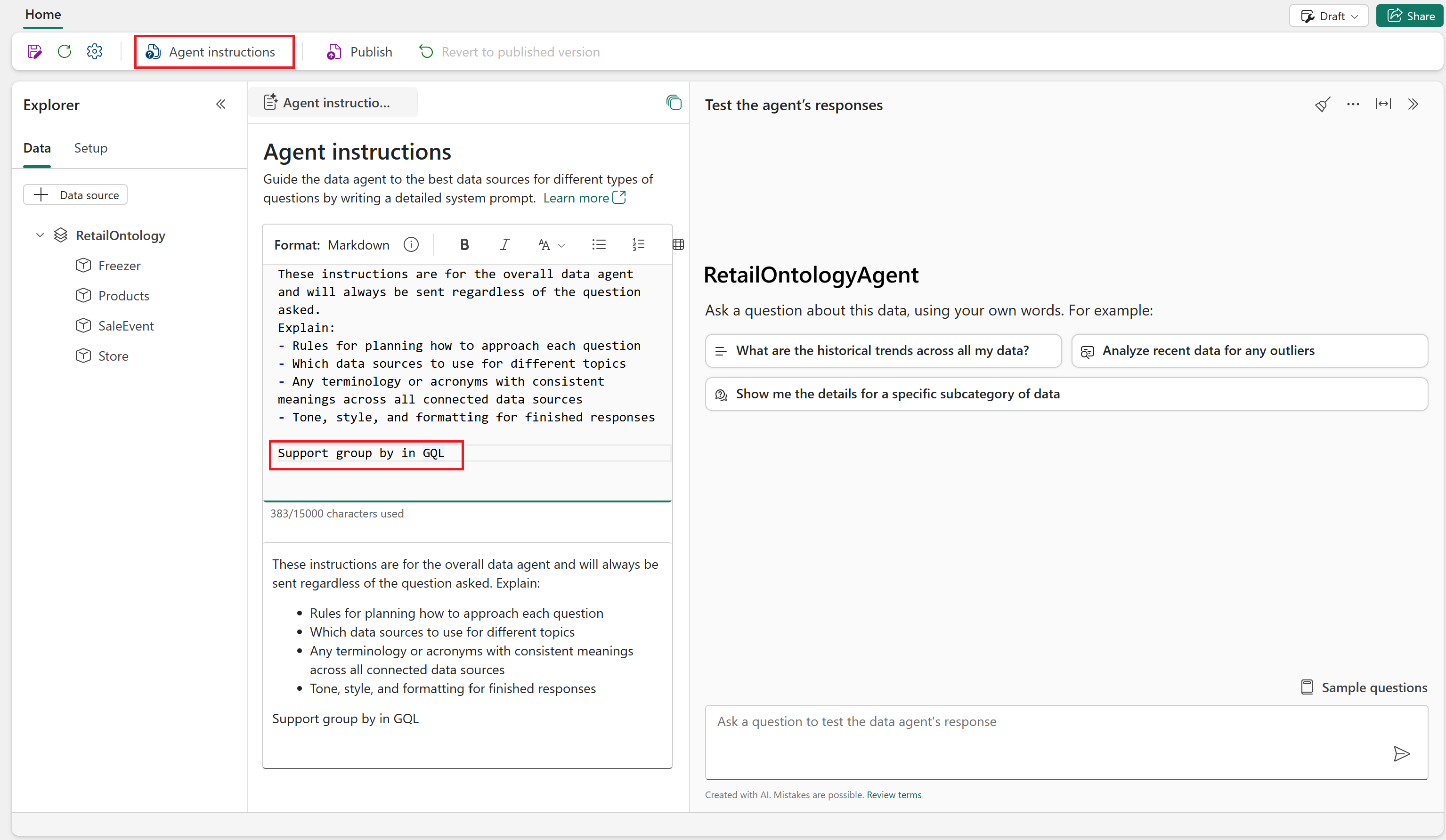Click the Markdown format info icon

411,245
